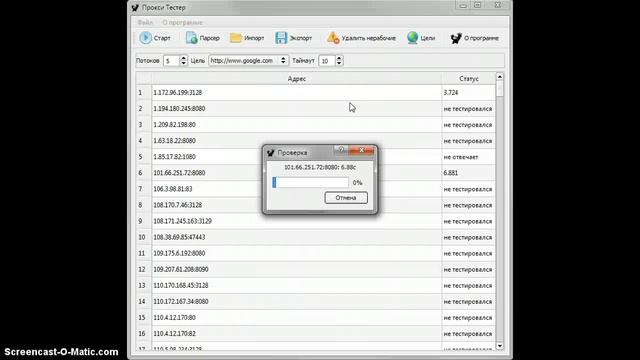Viewport: 640px width, 360px height.
Task: Select address 1.63.18.22:8080
Action: 174,141
